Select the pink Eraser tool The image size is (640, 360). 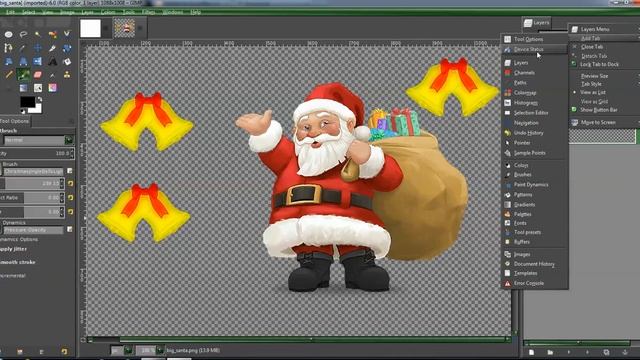(x=38, y=75)
